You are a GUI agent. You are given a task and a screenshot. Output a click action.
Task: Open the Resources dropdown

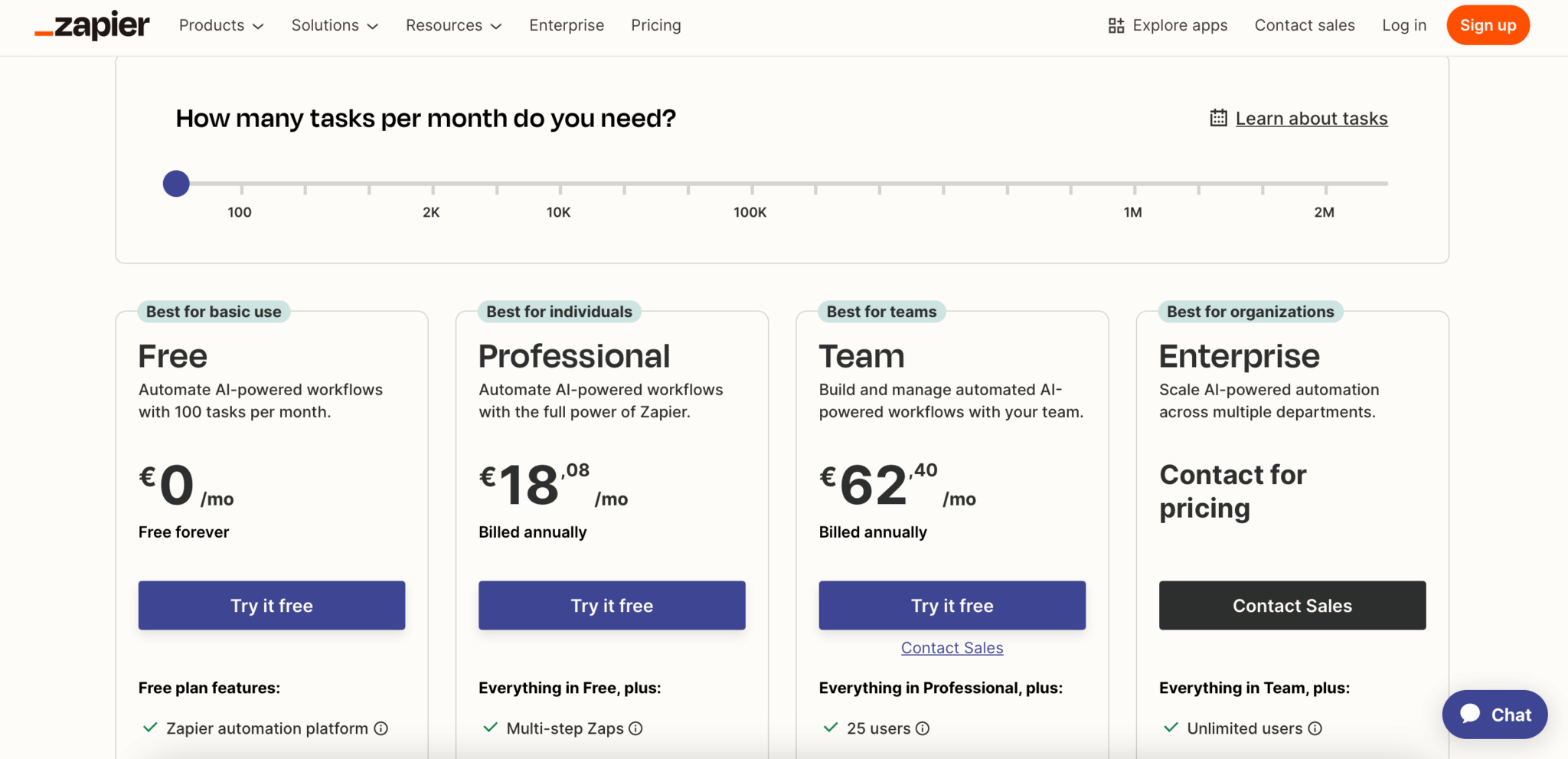[453, 25]
